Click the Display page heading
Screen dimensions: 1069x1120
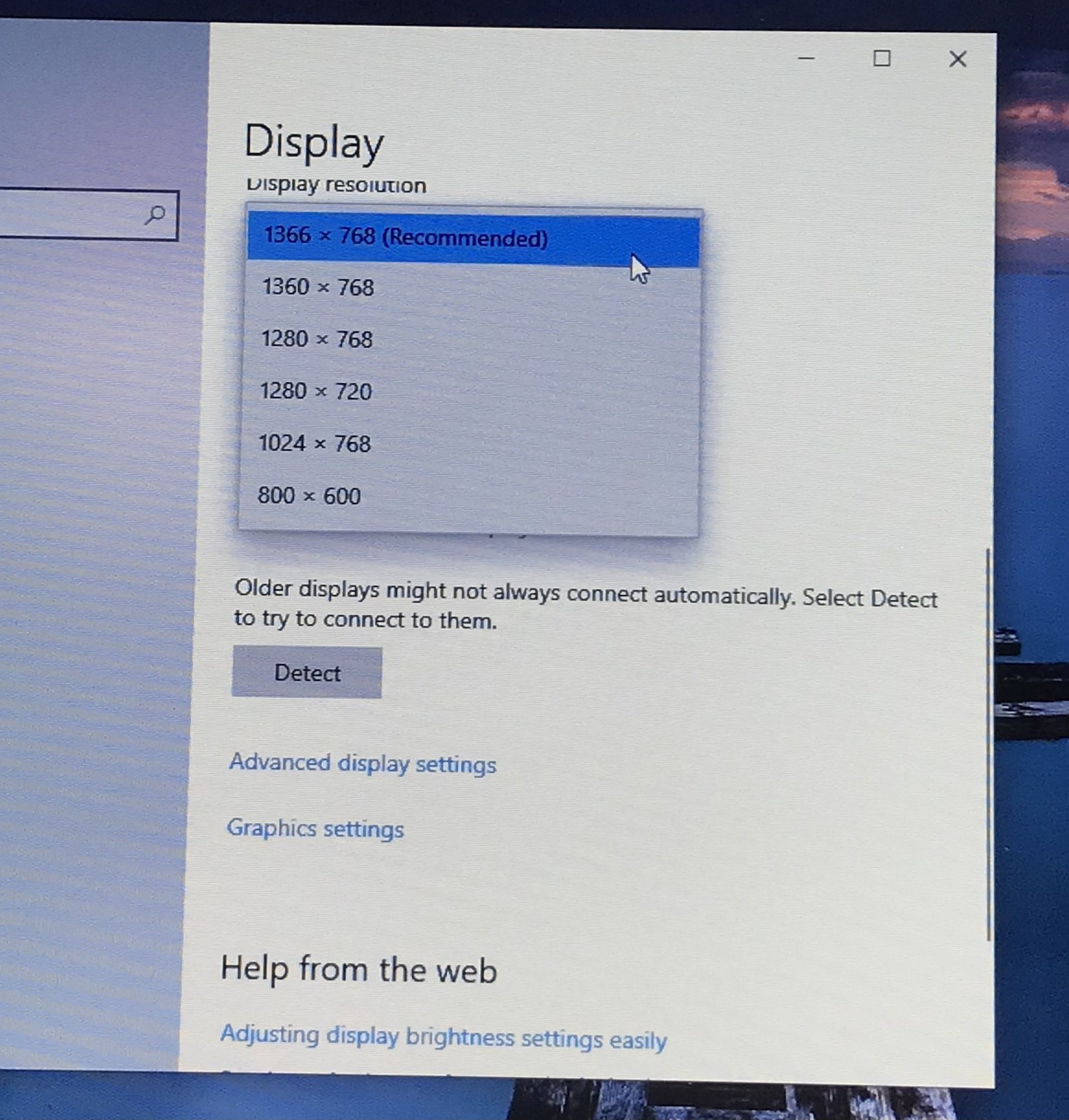(314, 142)
